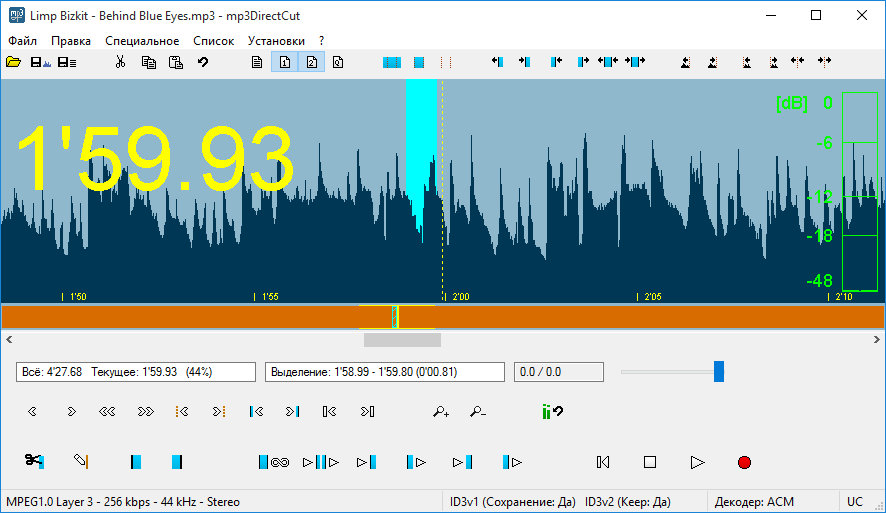This screenshot has height=513, width=886.
Task: Click the dashed orange cue lines icon
Action: click(x=446, y=62)
